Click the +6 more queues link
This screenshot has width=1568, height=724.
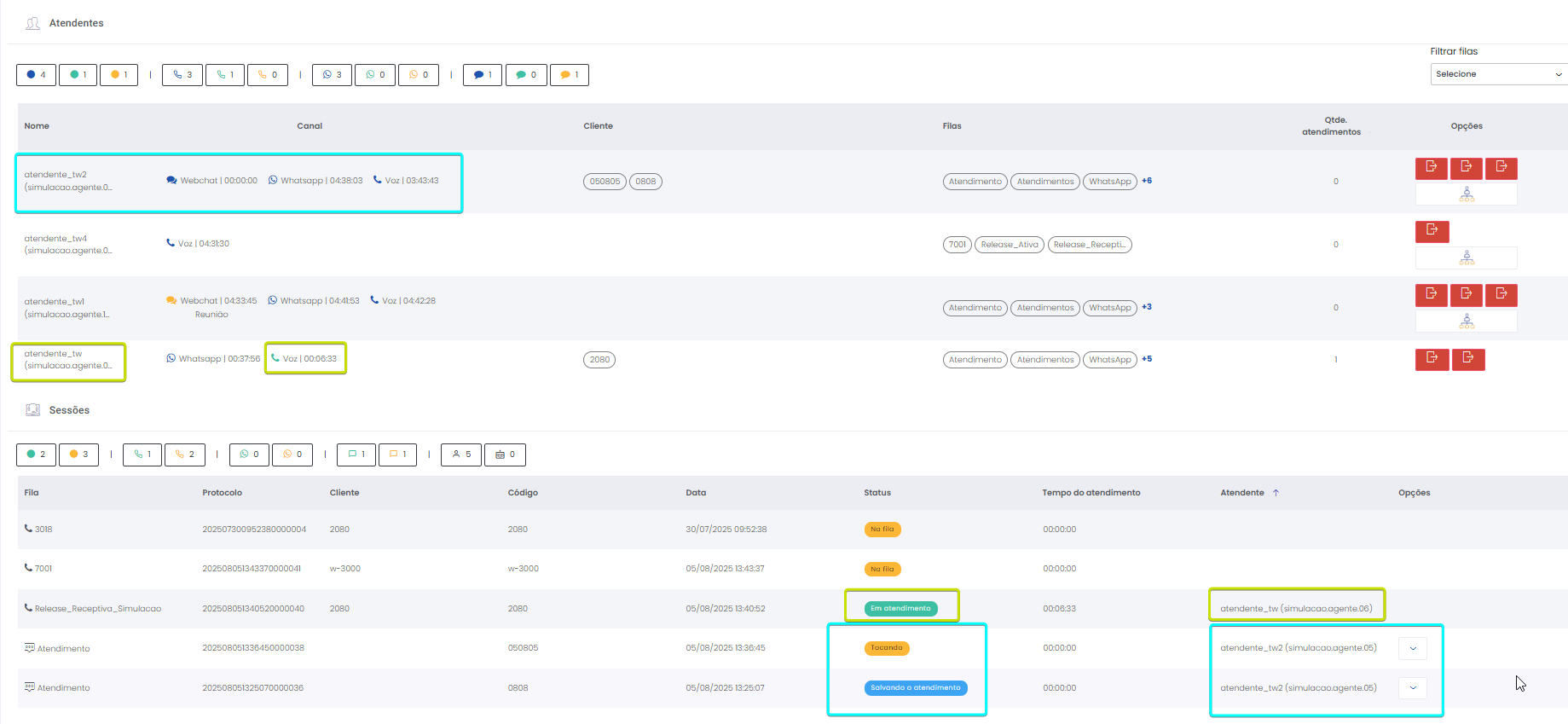1147,181
